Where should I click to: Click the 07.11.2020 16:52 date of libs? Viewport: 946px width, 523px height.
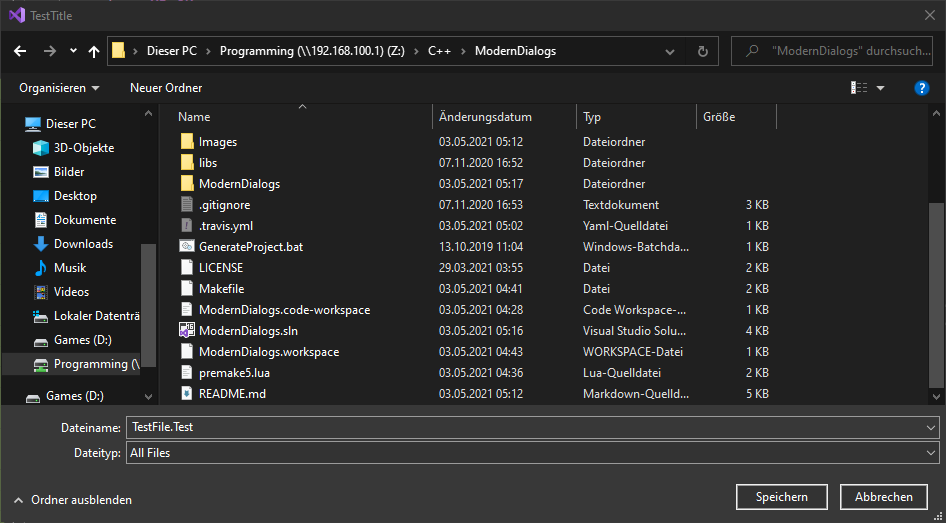coord(480,163)
